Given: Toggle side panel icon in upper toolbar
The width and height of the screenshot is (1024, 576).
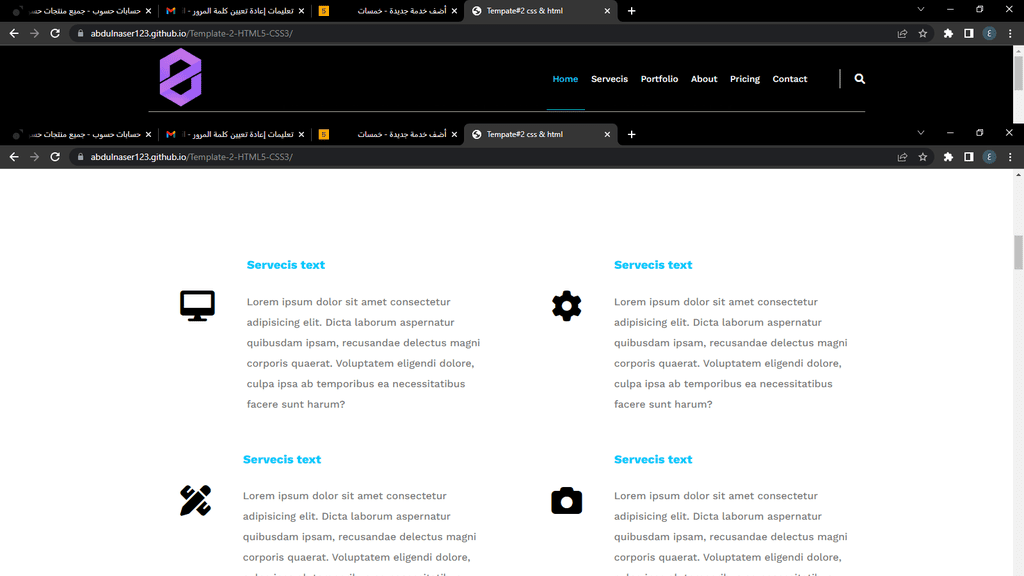Looking at the screenshot, I should click(x=968, y=33).
